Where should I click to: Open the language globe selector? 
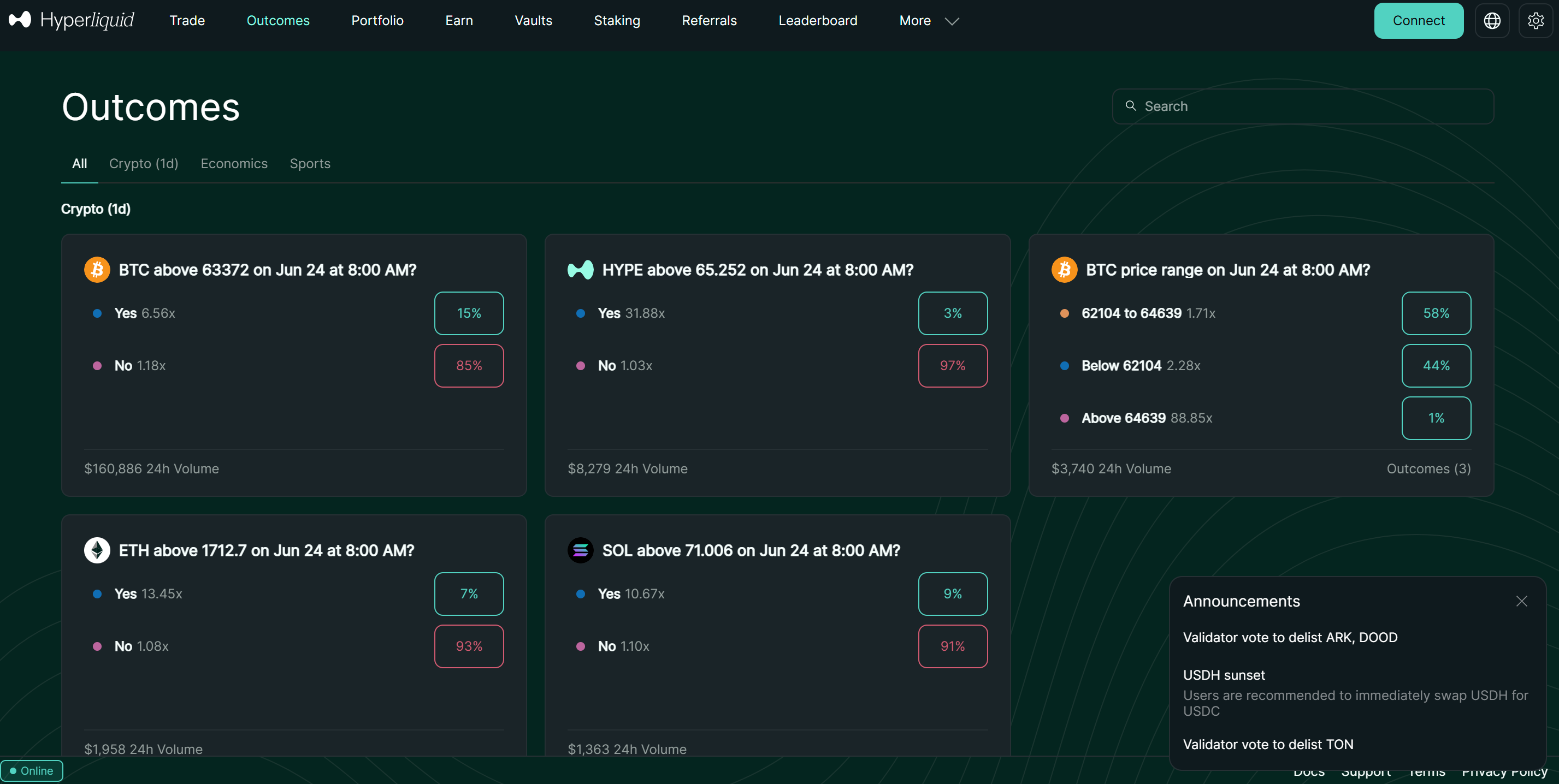tap(1492, 21)
